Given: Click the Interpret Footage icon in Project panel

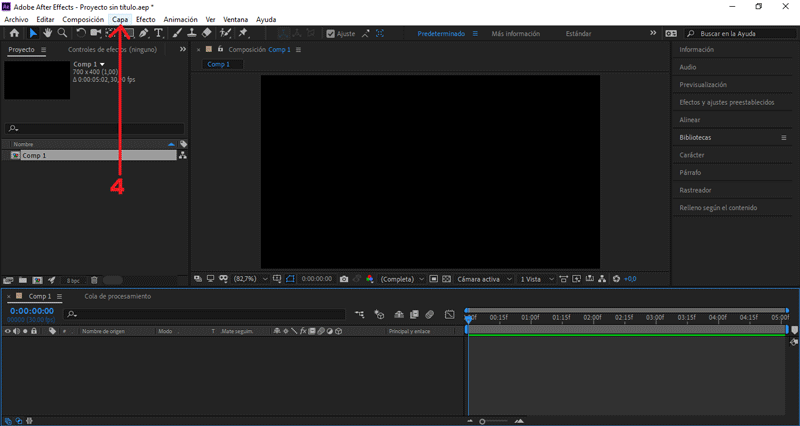Looking at the screenshot, I should click(x=8, y=280).
